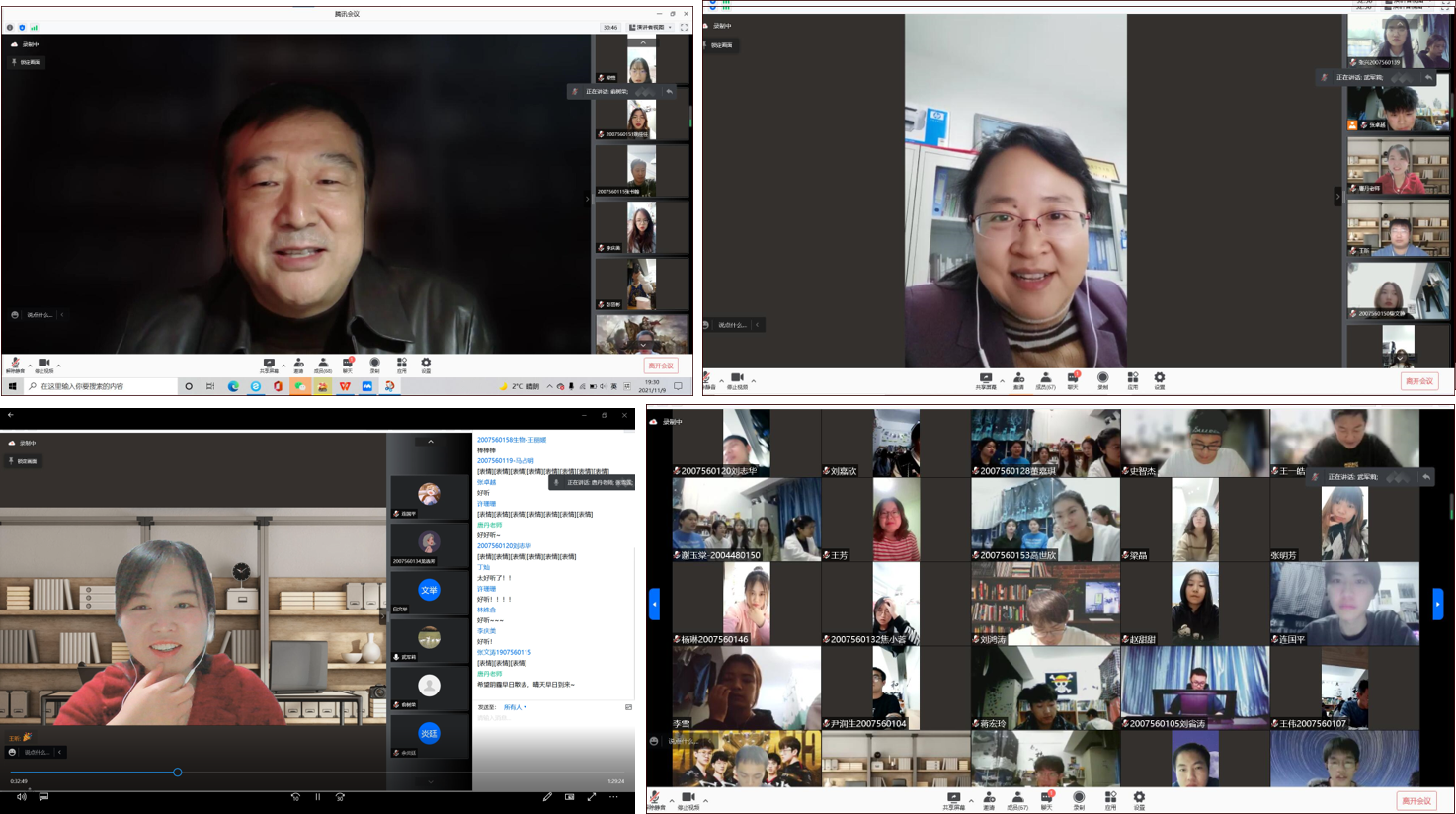
Task: Mute the recording player's volume speaker
Action: [x=21, y=797]
